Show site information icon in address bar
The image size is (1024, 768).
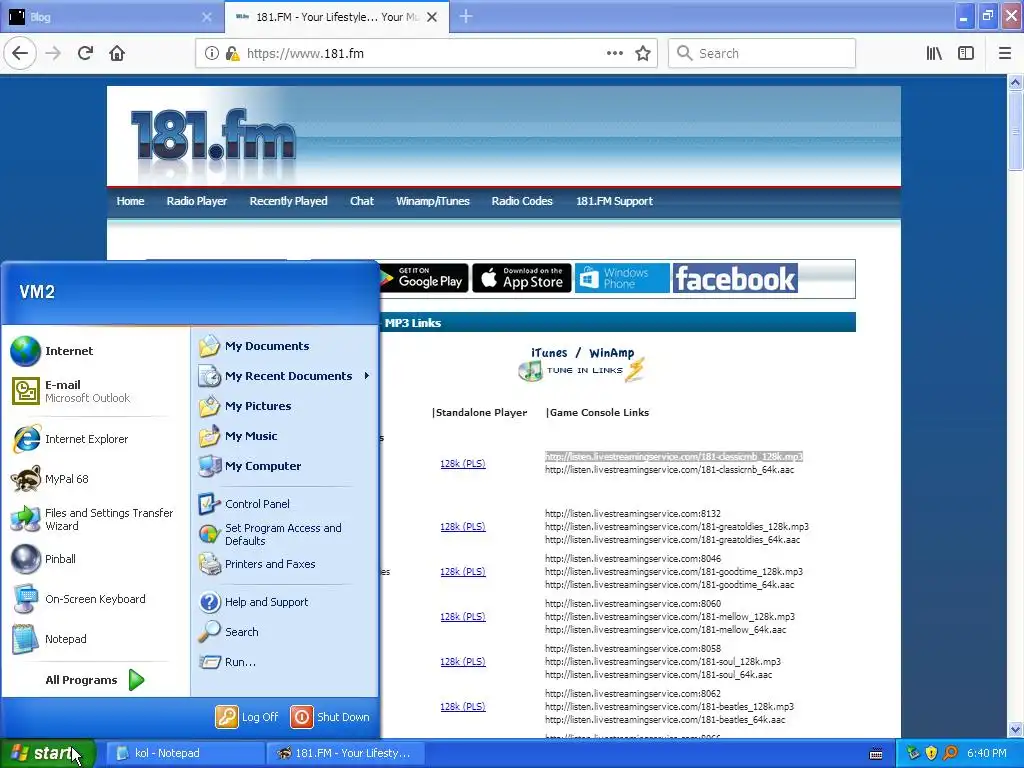(x=212, y=53)
